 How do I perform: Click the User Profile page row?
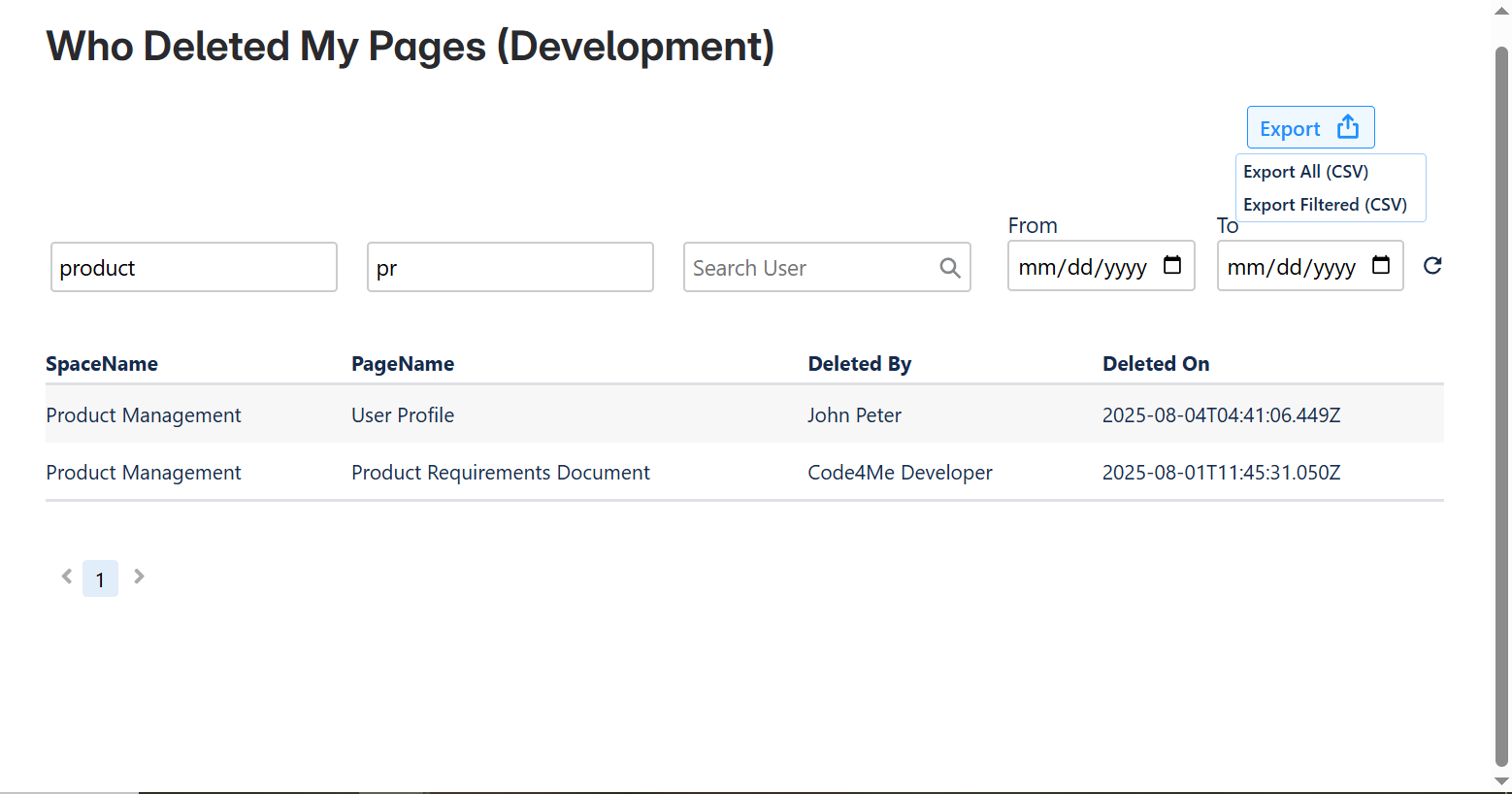pyautogui.click(x=403, y=415)
